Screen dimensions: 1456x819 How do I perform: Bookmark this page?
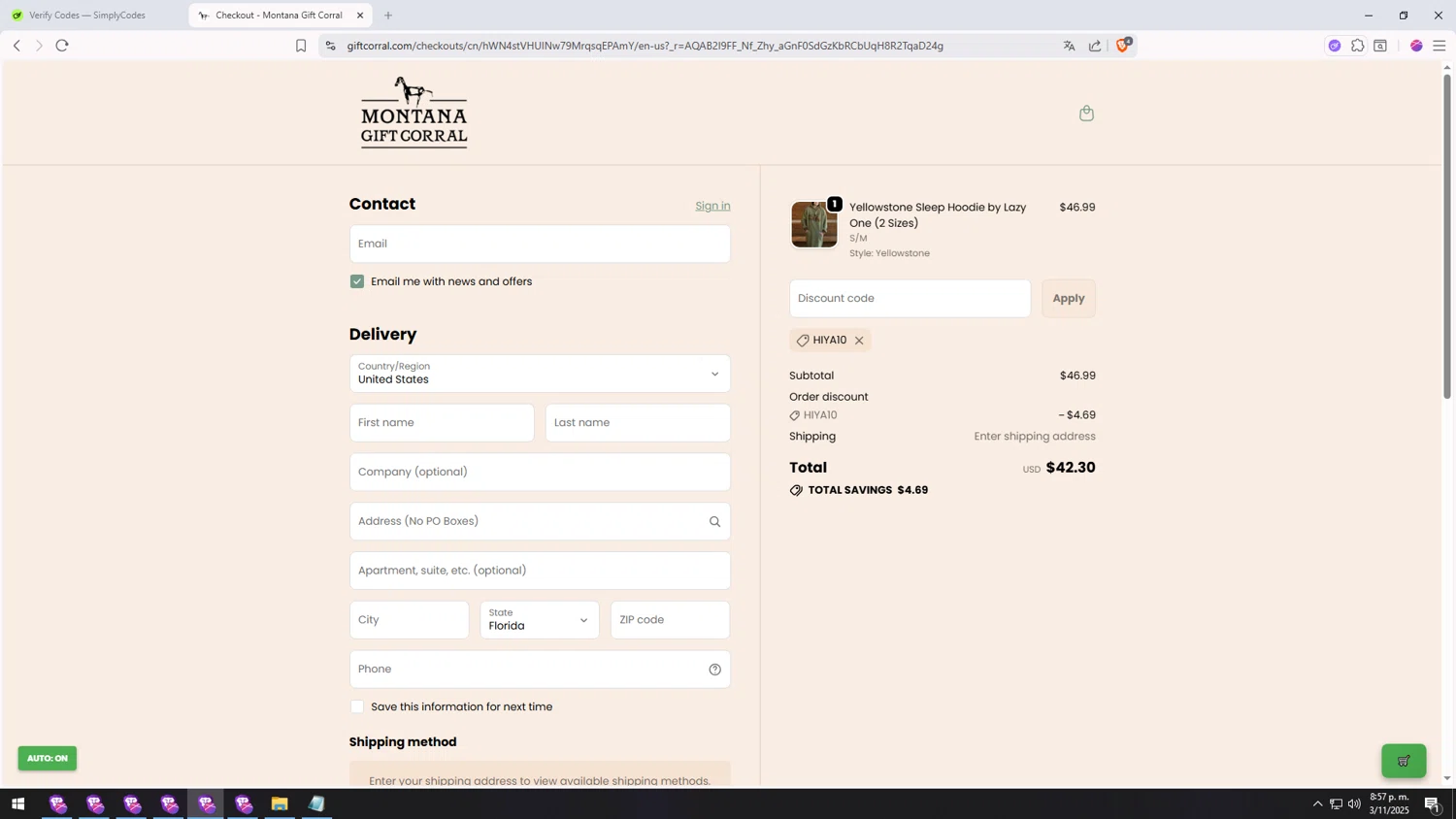301,46
